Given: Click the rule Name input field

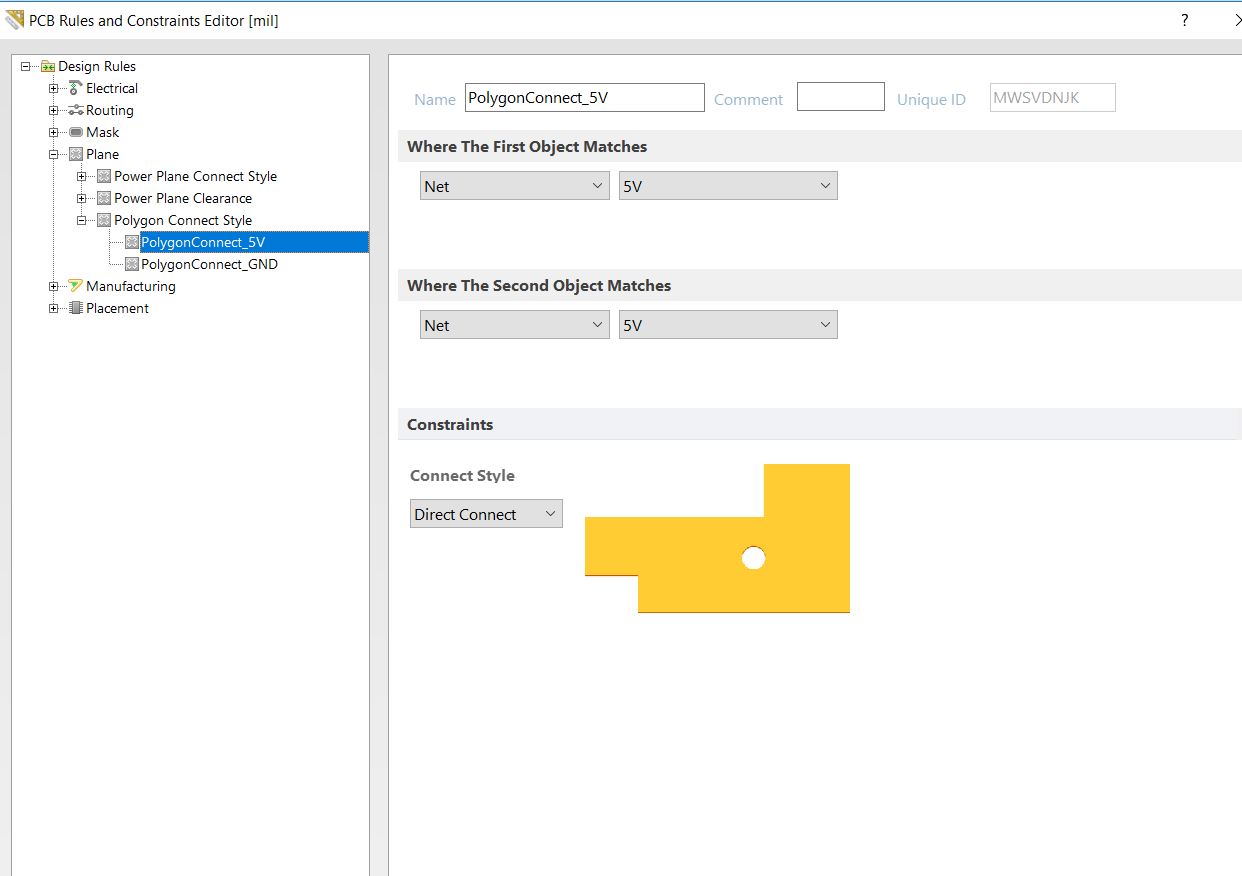Looking at the screenshot, I should (x=585, y=98).
